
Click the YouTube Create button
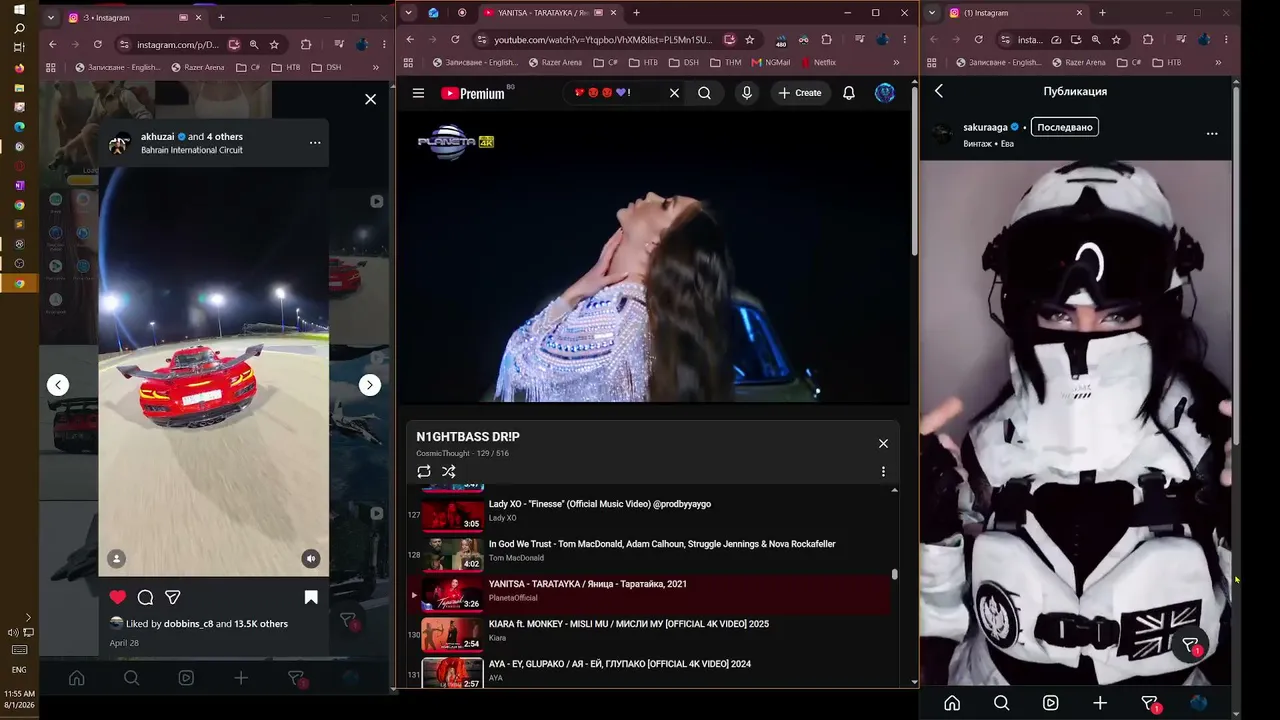pyautogui.click(x=800, y=93)
